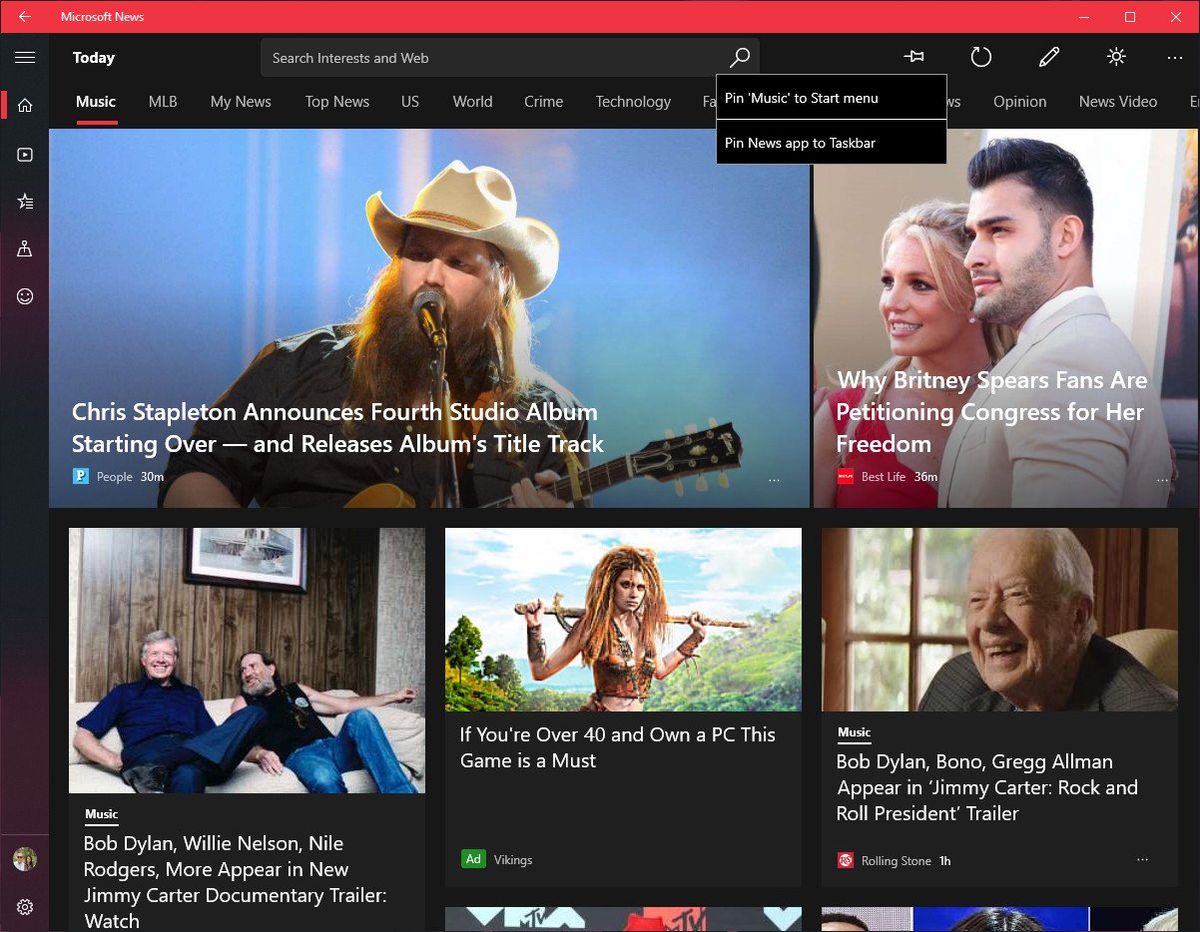This screenshot has height=932, width=1200.
Task: Open the user account avatar
Action: (x=25, y=859)
